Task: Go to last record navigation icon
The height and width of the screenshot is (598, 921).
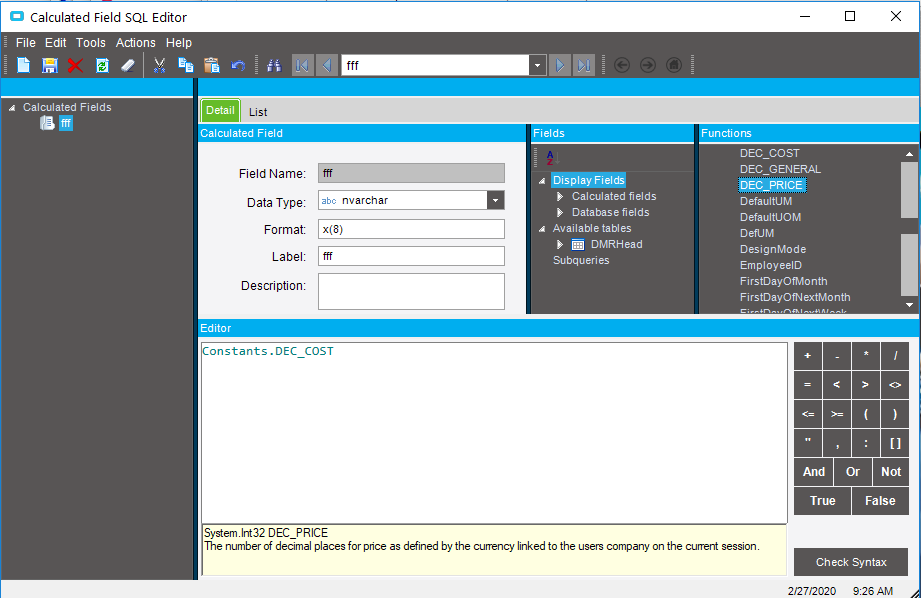Action: pos(584,65)
